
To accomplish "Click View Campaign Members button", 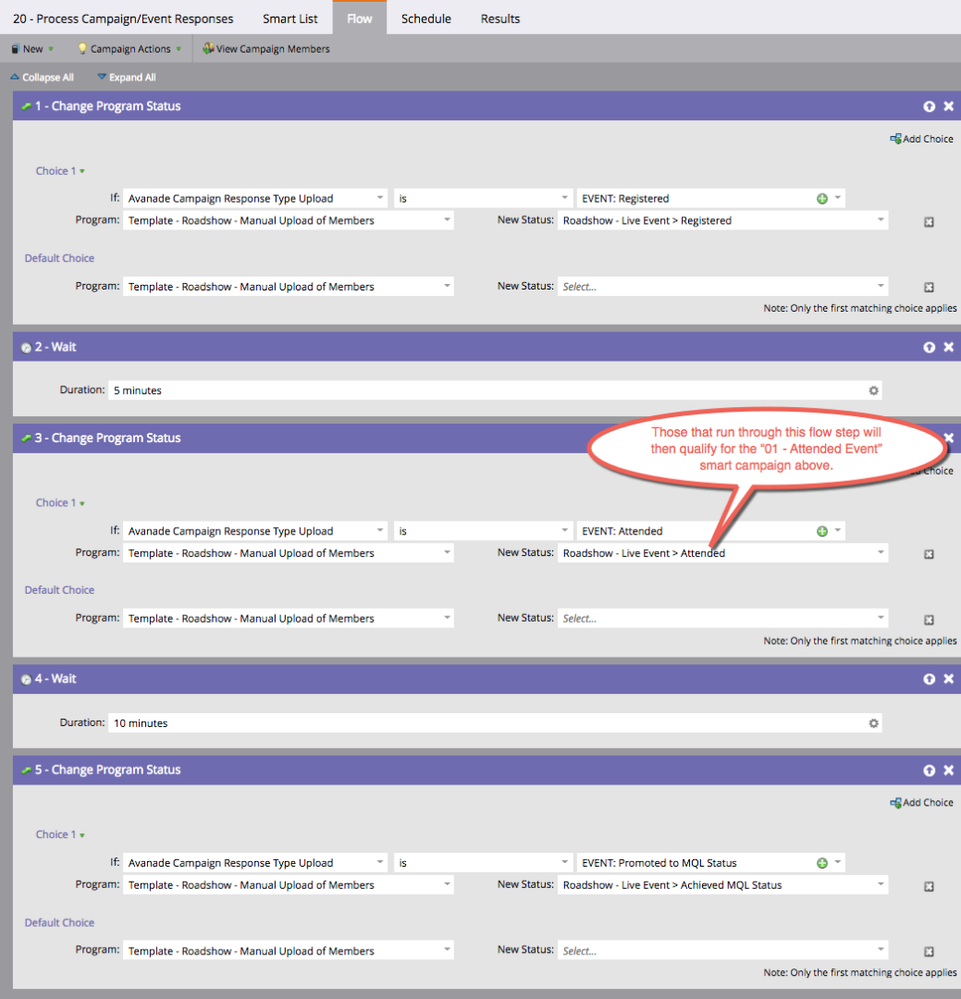I will 266,49.
